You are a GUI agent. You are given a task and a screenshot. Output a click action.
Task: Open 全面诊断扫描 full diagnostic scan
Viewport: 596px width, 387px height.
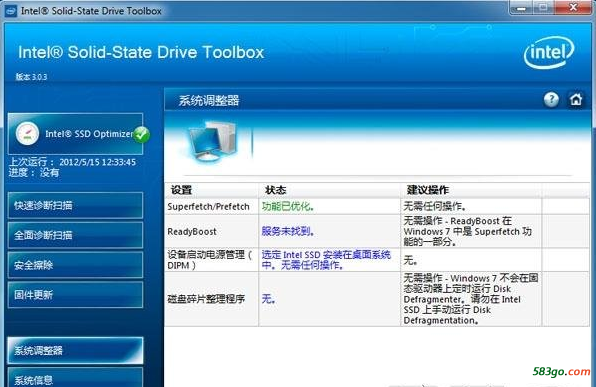tap(75, 235)
